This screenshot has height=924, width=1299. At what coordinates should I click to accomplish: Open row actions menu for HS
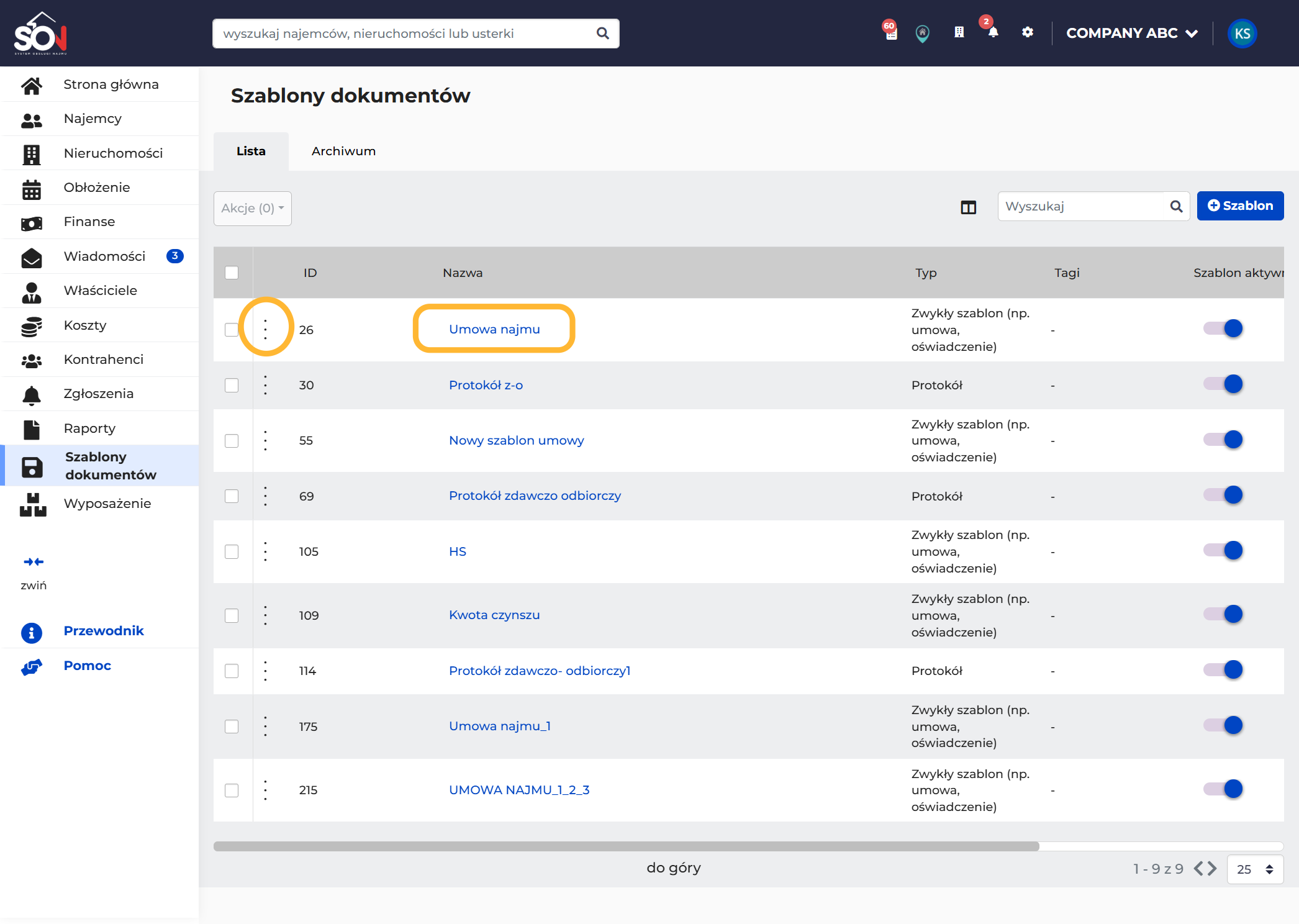[266, 551]
